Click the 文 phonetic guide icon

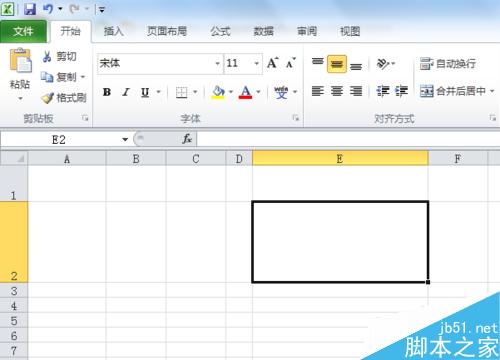(281, 92)
